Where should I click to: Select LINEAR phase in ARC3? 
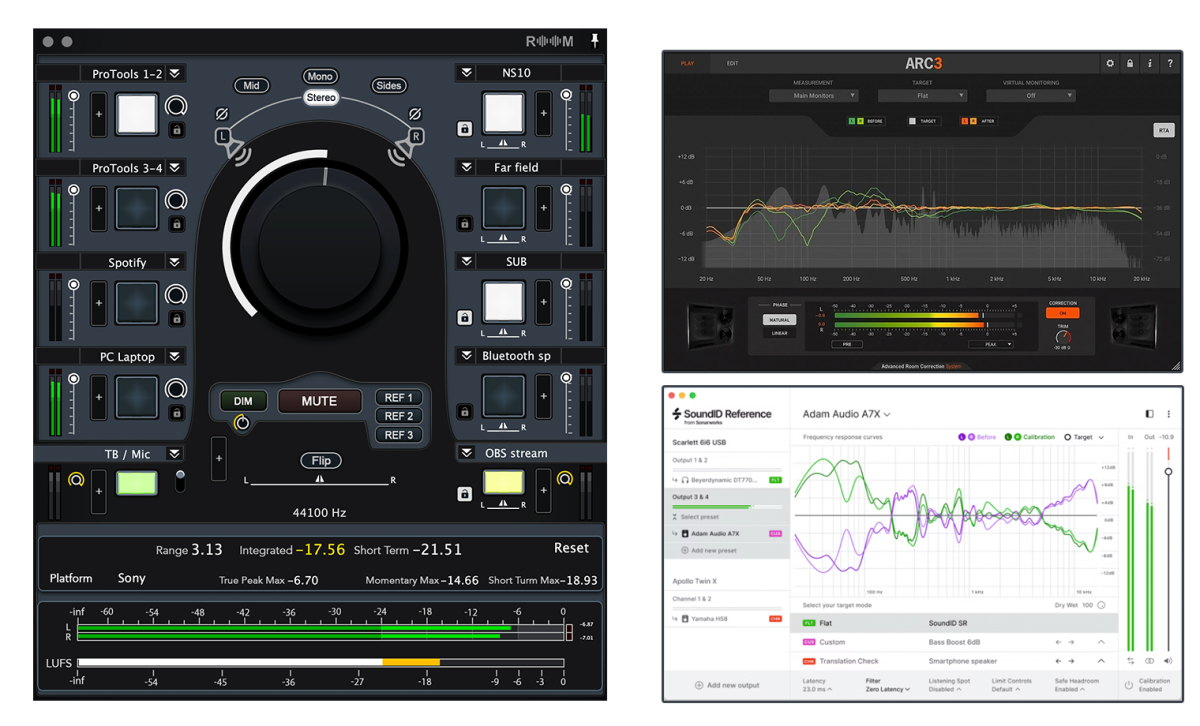(779, 333)
